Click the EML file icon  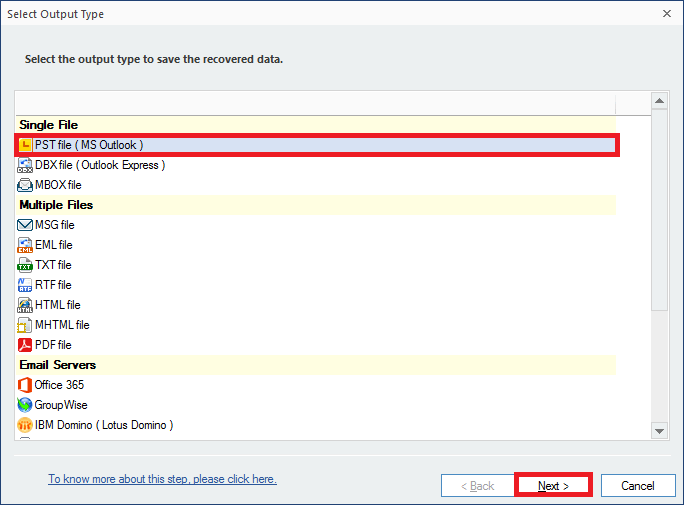[x=25, y=245]
